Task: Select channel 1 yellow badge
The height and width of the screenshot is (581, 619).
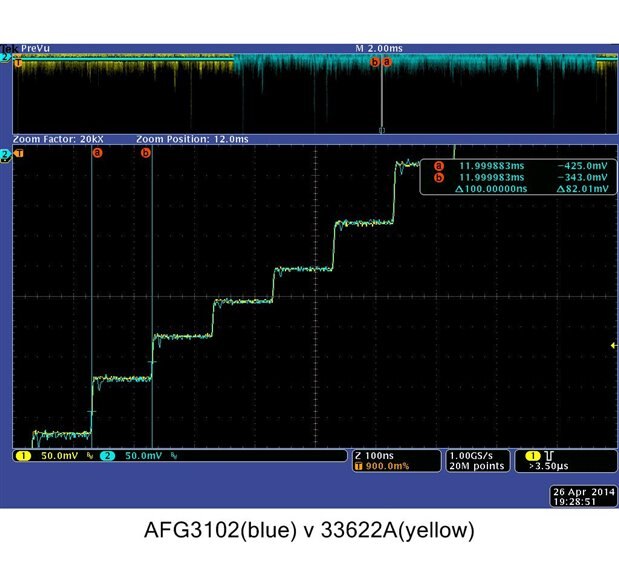Action: [x=23, y=456]
